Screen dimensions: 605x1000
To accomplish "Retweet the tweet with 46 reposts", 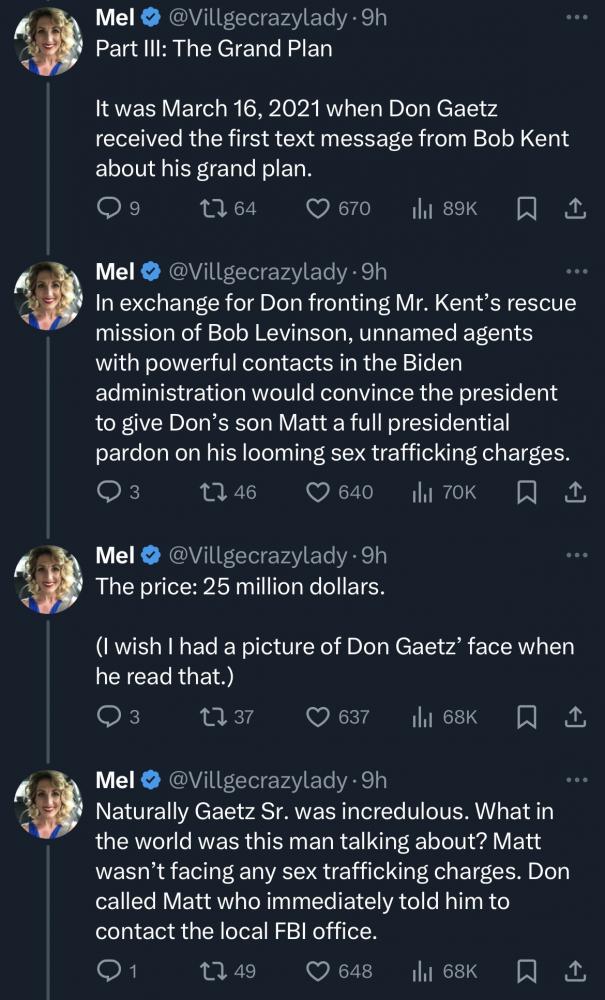I will click(x=211, y=491).
